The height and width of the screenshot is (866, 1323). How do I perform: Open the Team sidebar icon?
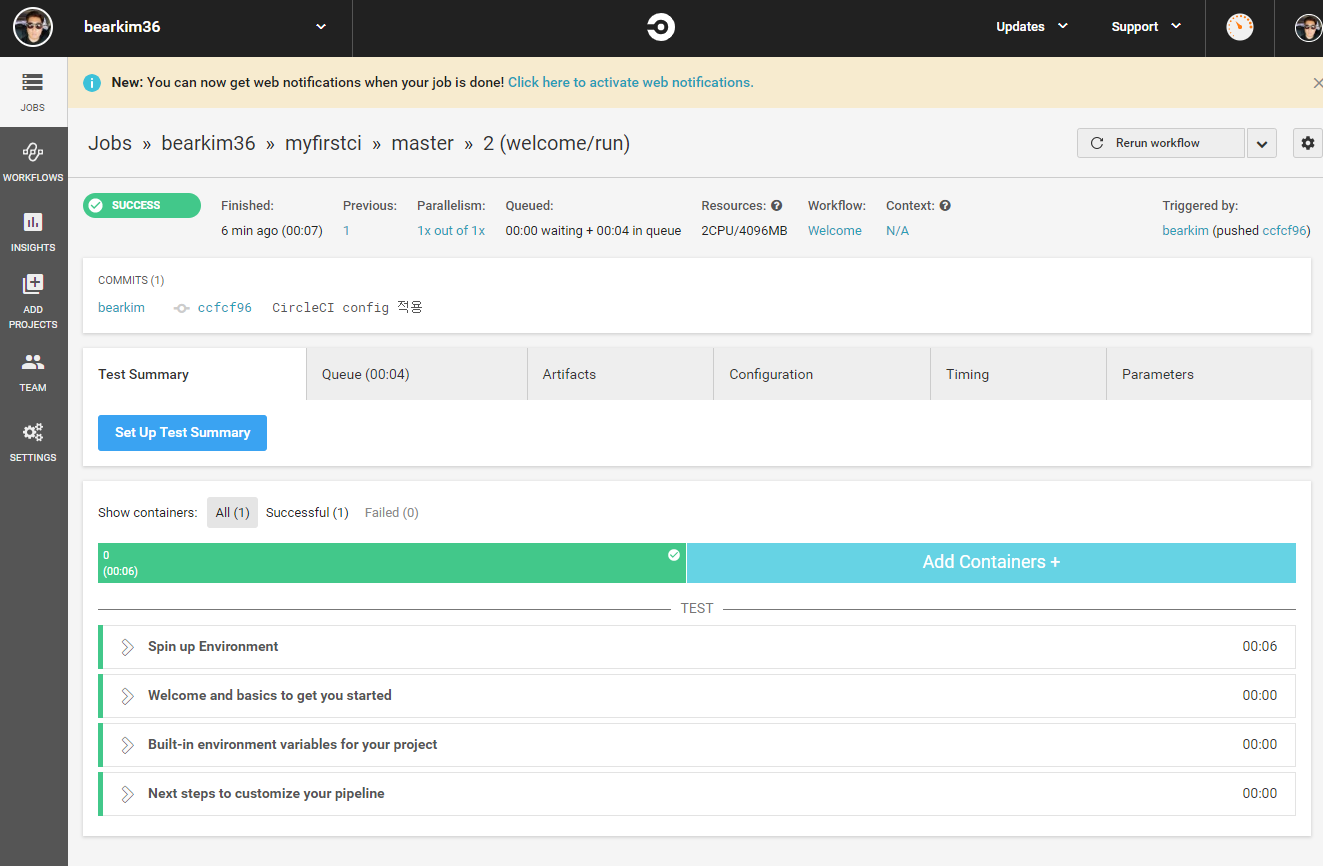click(33, 372)
